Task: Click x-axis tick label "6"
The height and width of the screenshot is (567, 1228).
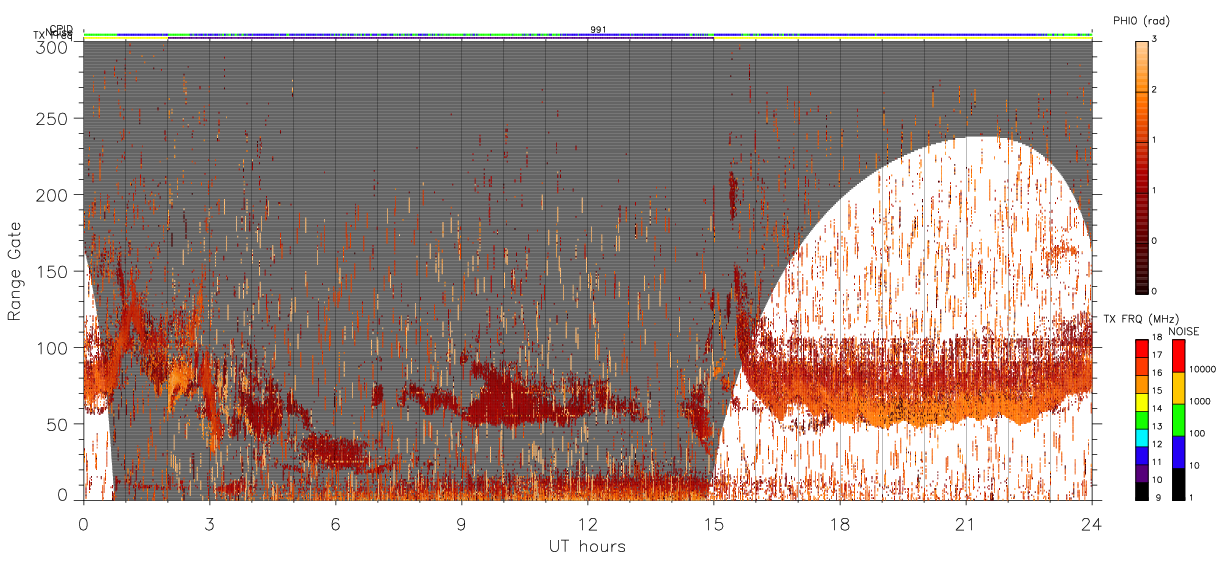Action: (335, 523)
